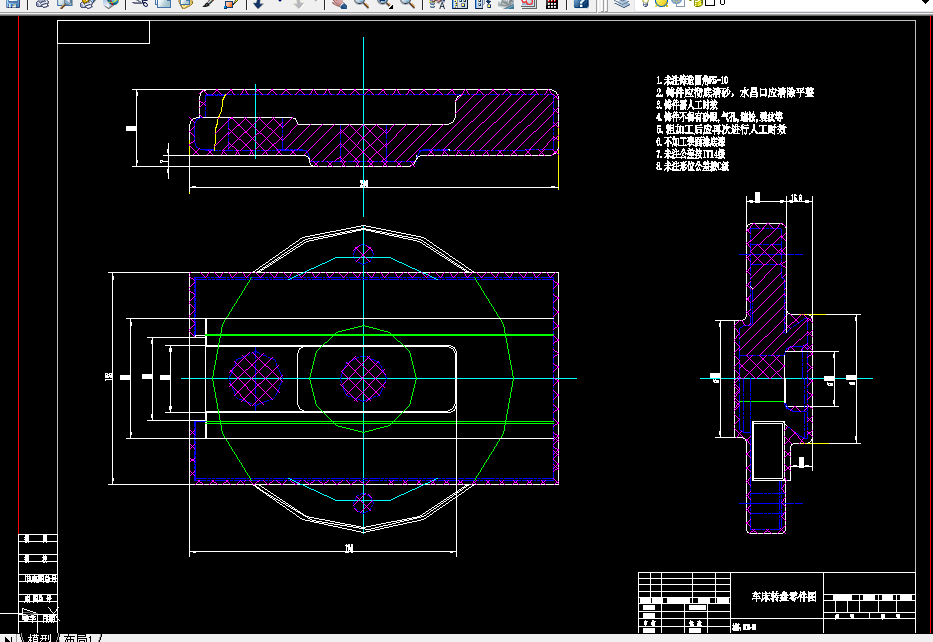
Task: Open the Undo history dropdown arrow
Action: (279, 2)
